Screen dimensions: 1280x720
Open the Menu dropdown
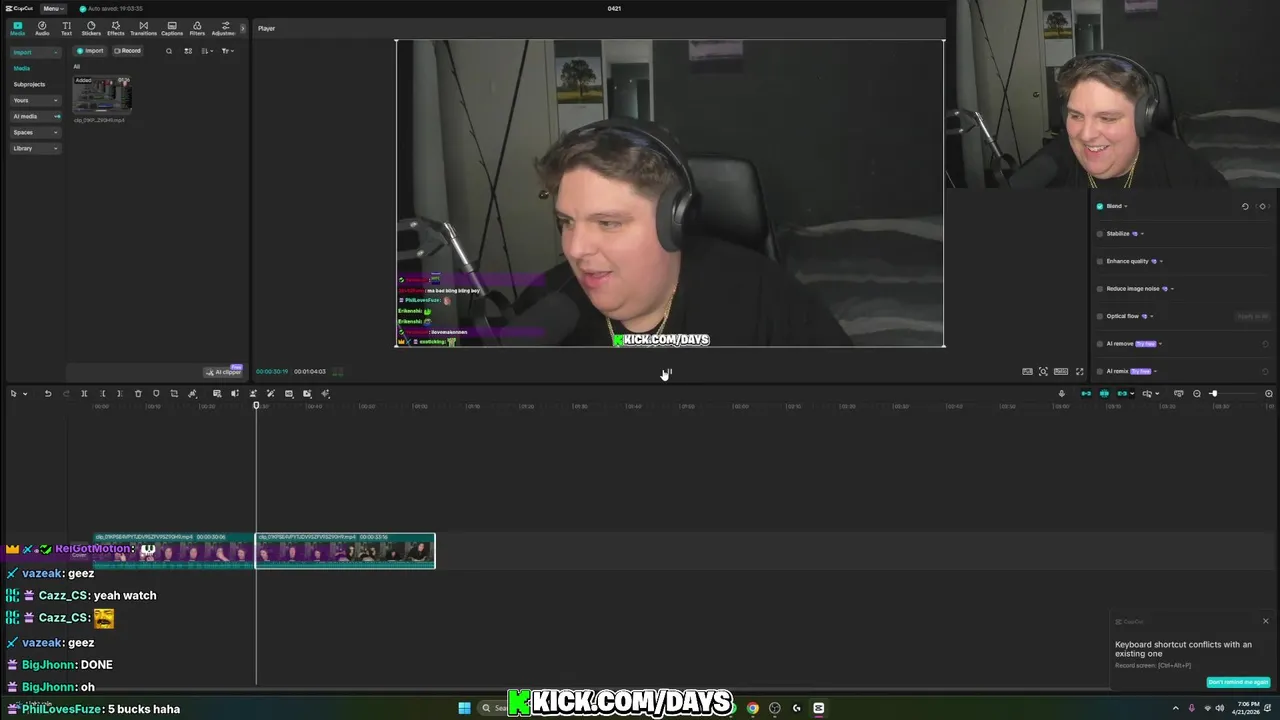[x=53, y=8]
